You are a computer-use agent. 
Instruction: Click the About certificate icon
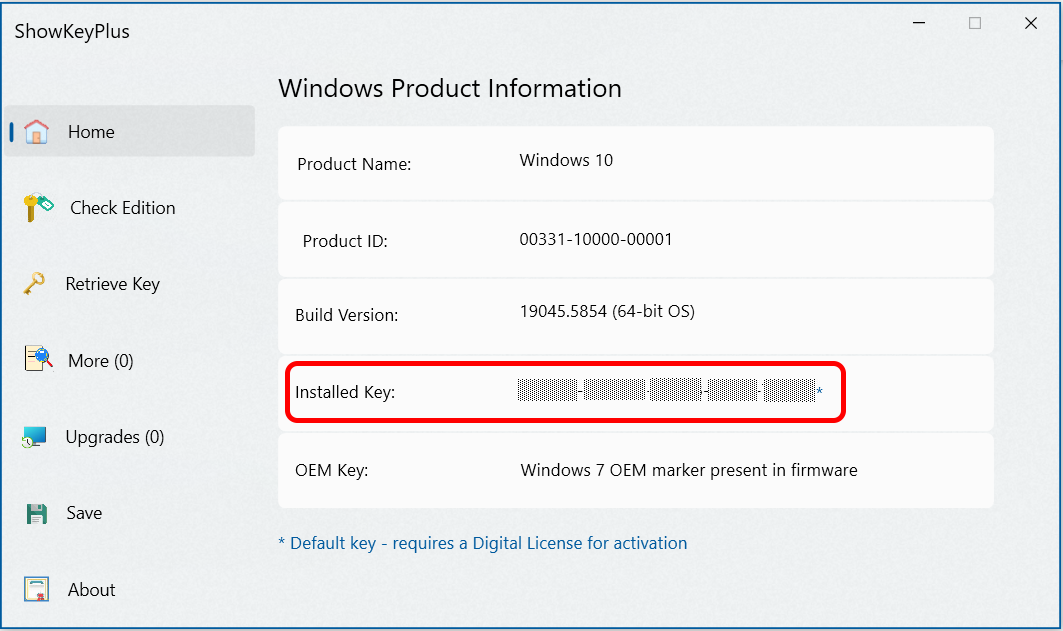pos(37,589)
